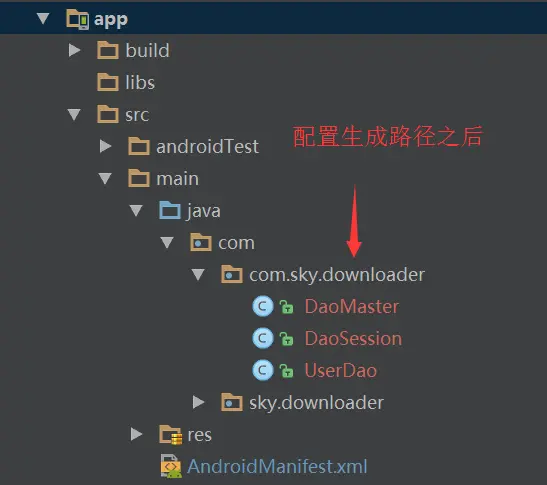Click the res resources folder icon
Viewport: 547px width, 485px height.
[x=171, y=435]
